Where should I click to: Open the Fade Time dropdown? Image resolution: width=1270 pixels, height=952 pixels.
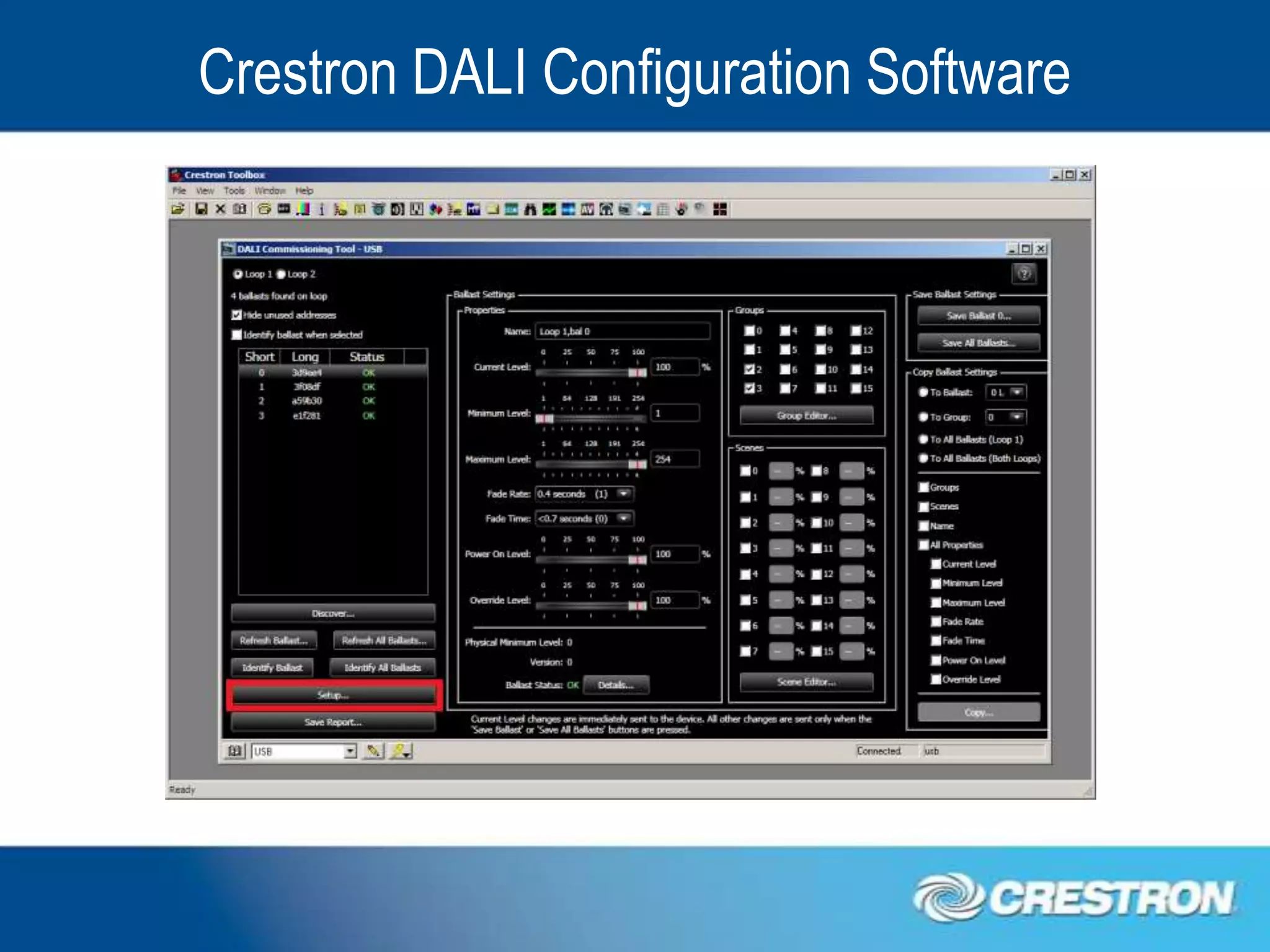[624, 518]
